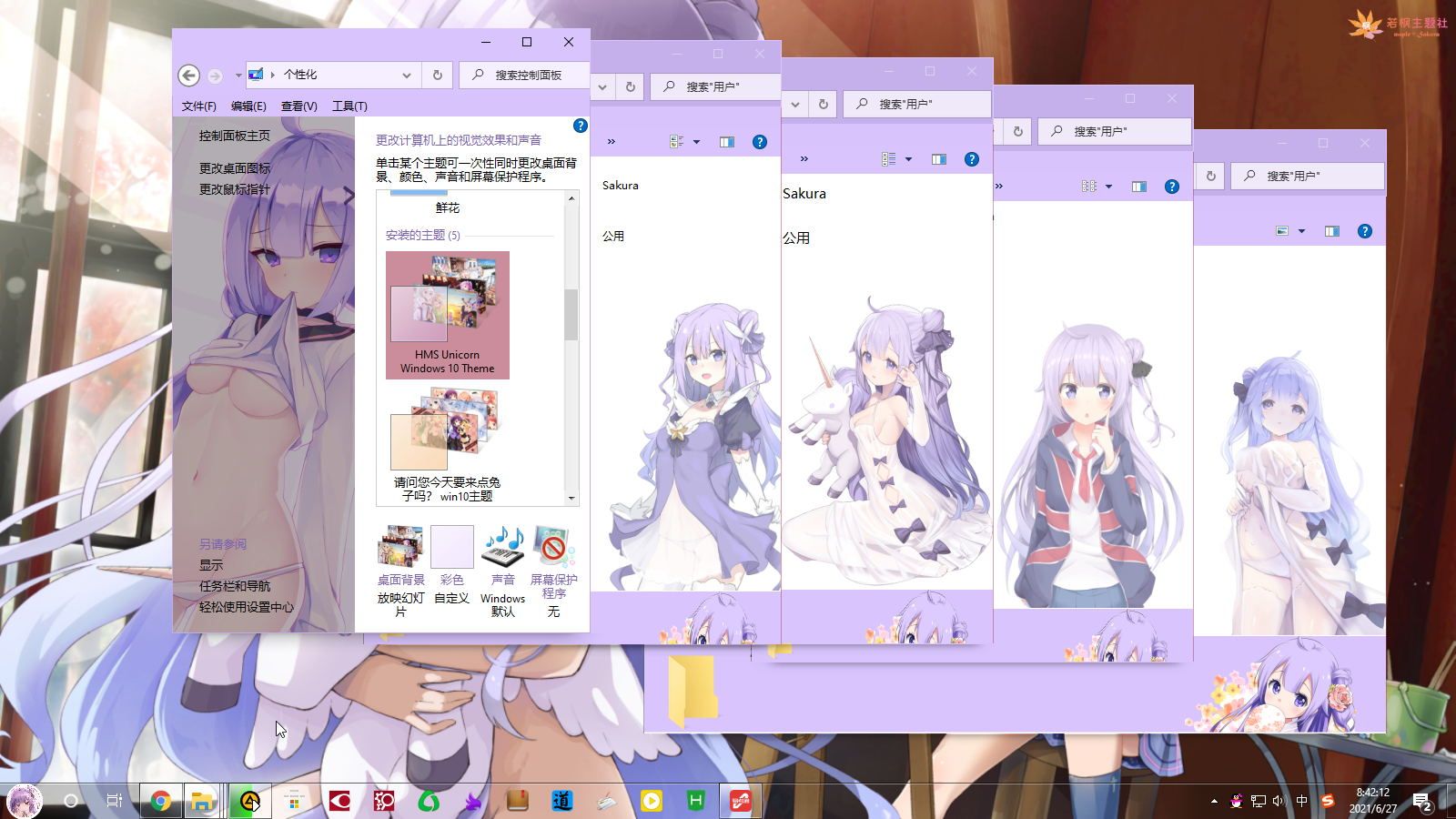Open the notification center in the system tray

coord(1422,801)
